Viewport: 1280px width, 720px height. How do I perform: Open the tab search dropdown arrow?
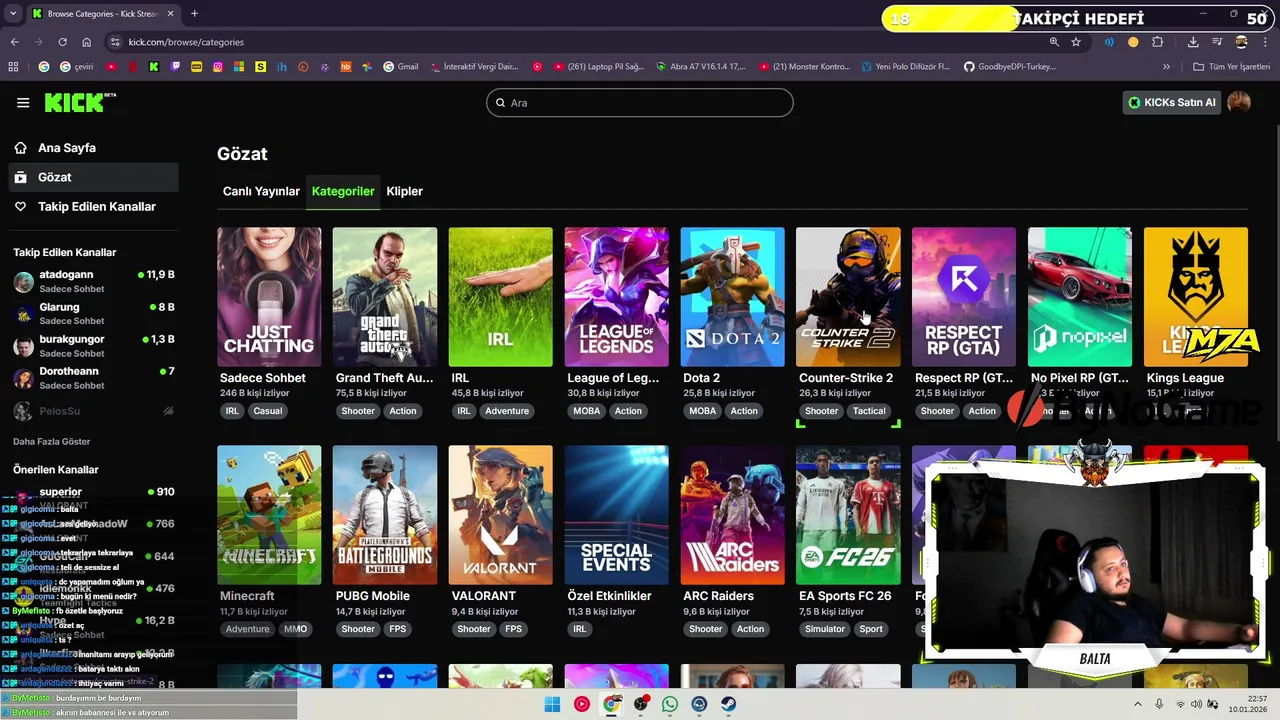click(x=13, y=13)
